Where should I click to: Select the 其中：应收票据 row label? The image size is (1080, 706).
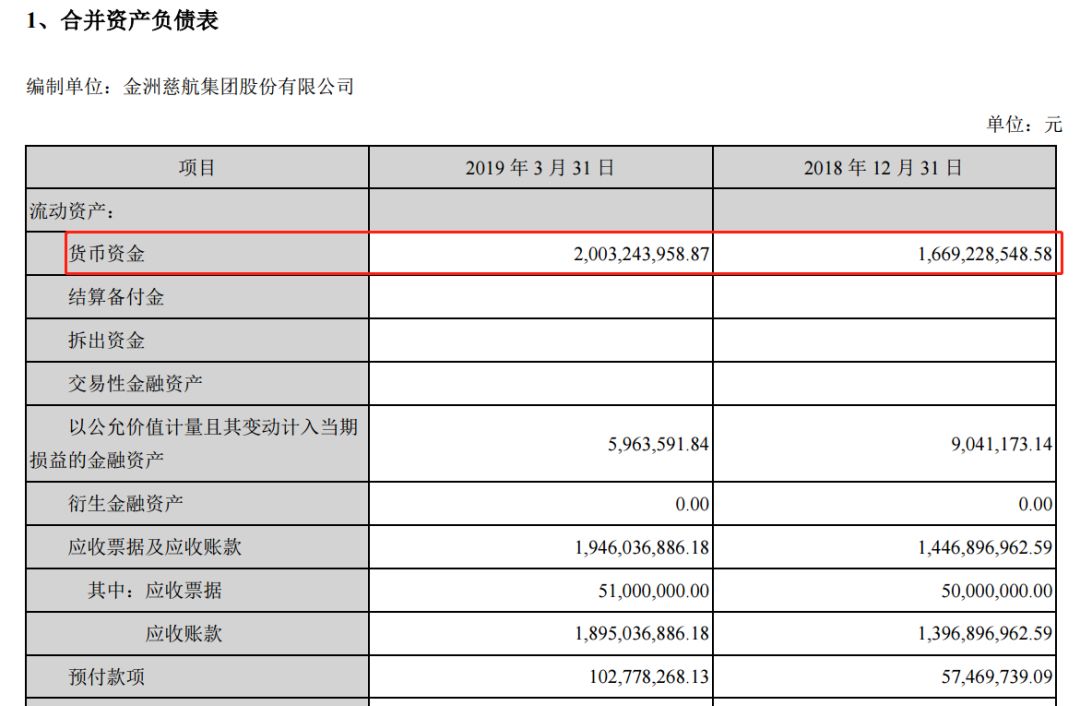(154, 591)
